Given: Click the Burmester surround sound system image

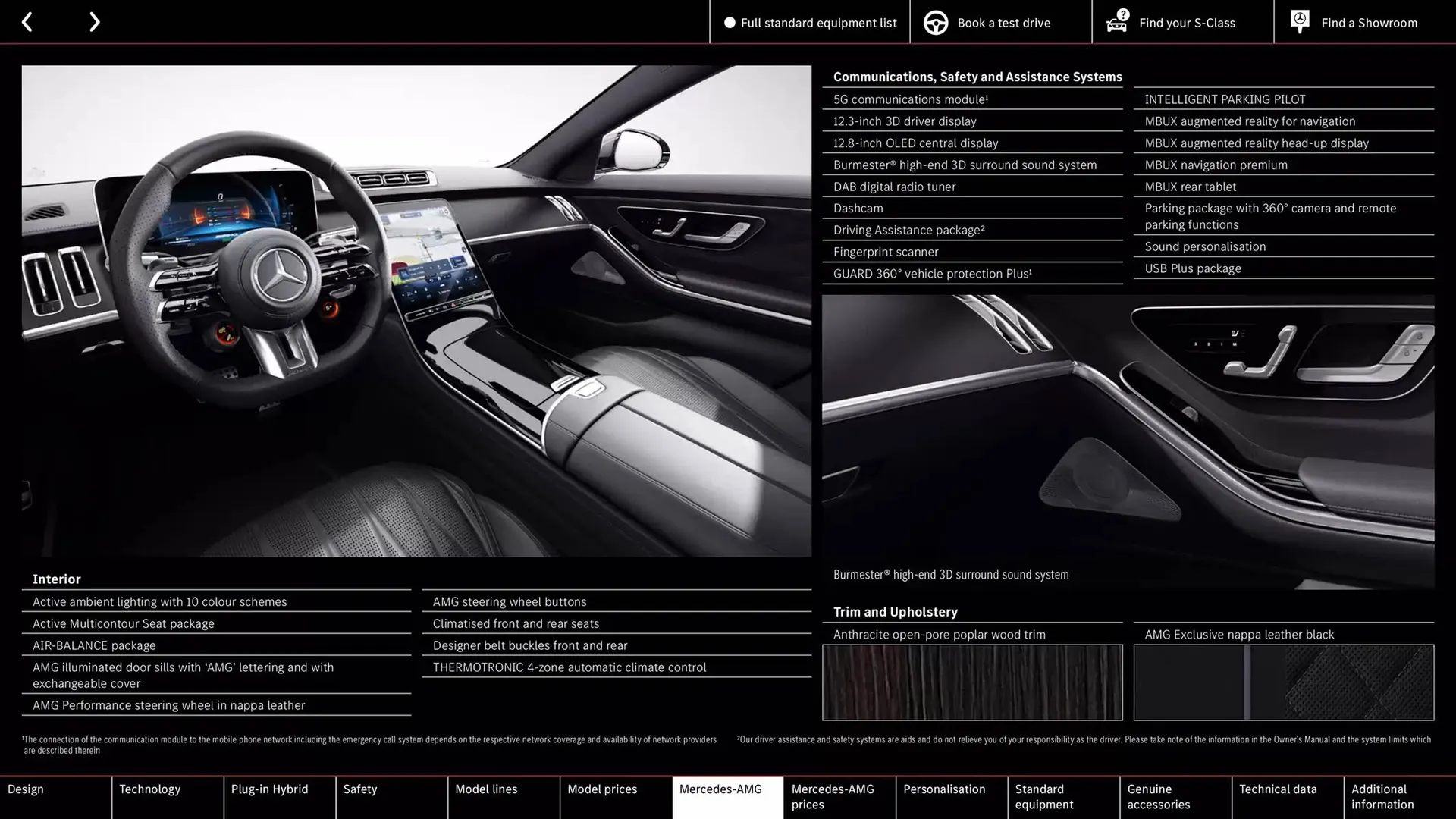Looking at the screenshot, I should point(1130,425).
